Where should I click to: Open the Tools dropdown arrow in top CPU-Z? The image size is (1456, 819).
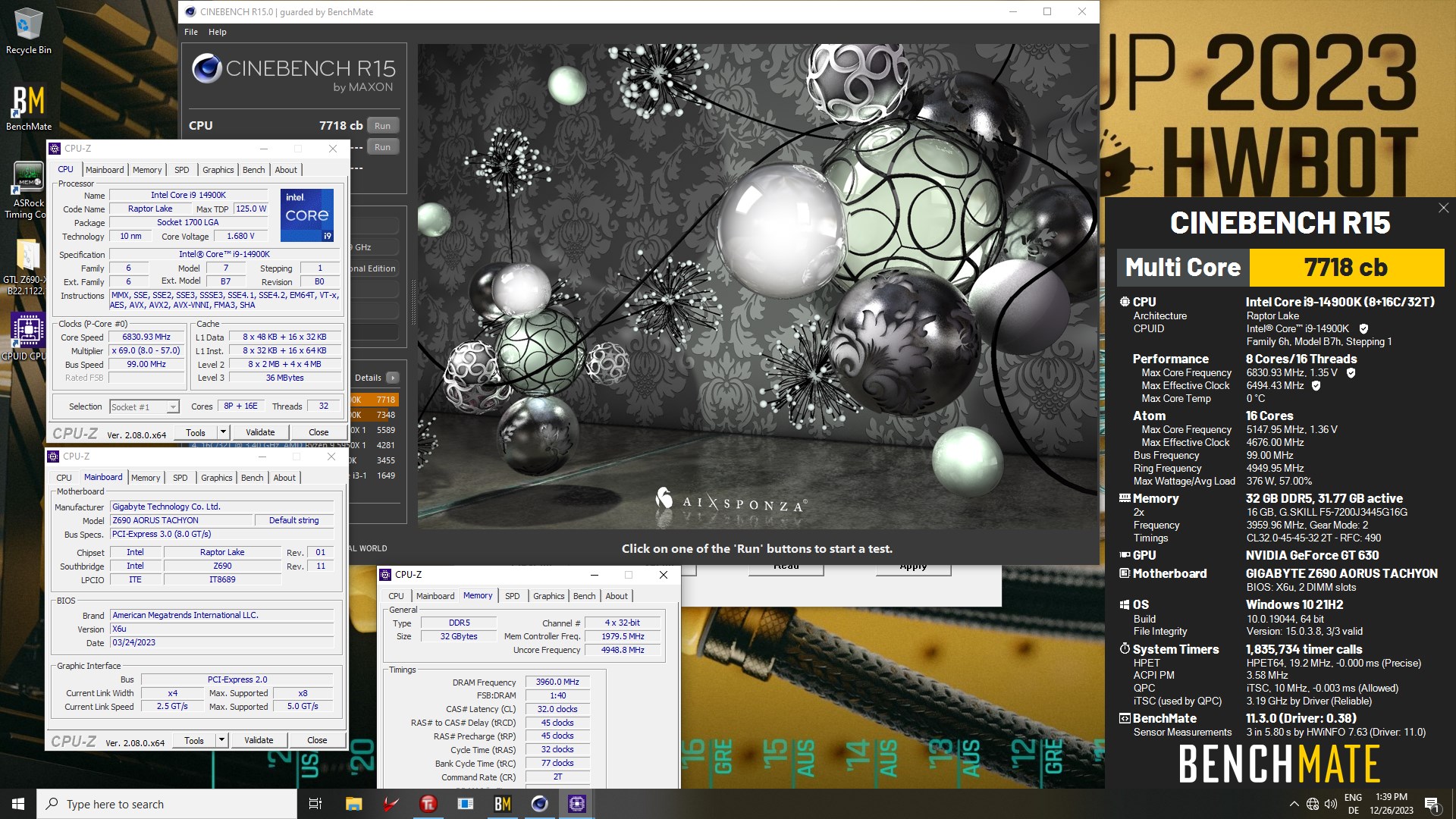(223, 432)
